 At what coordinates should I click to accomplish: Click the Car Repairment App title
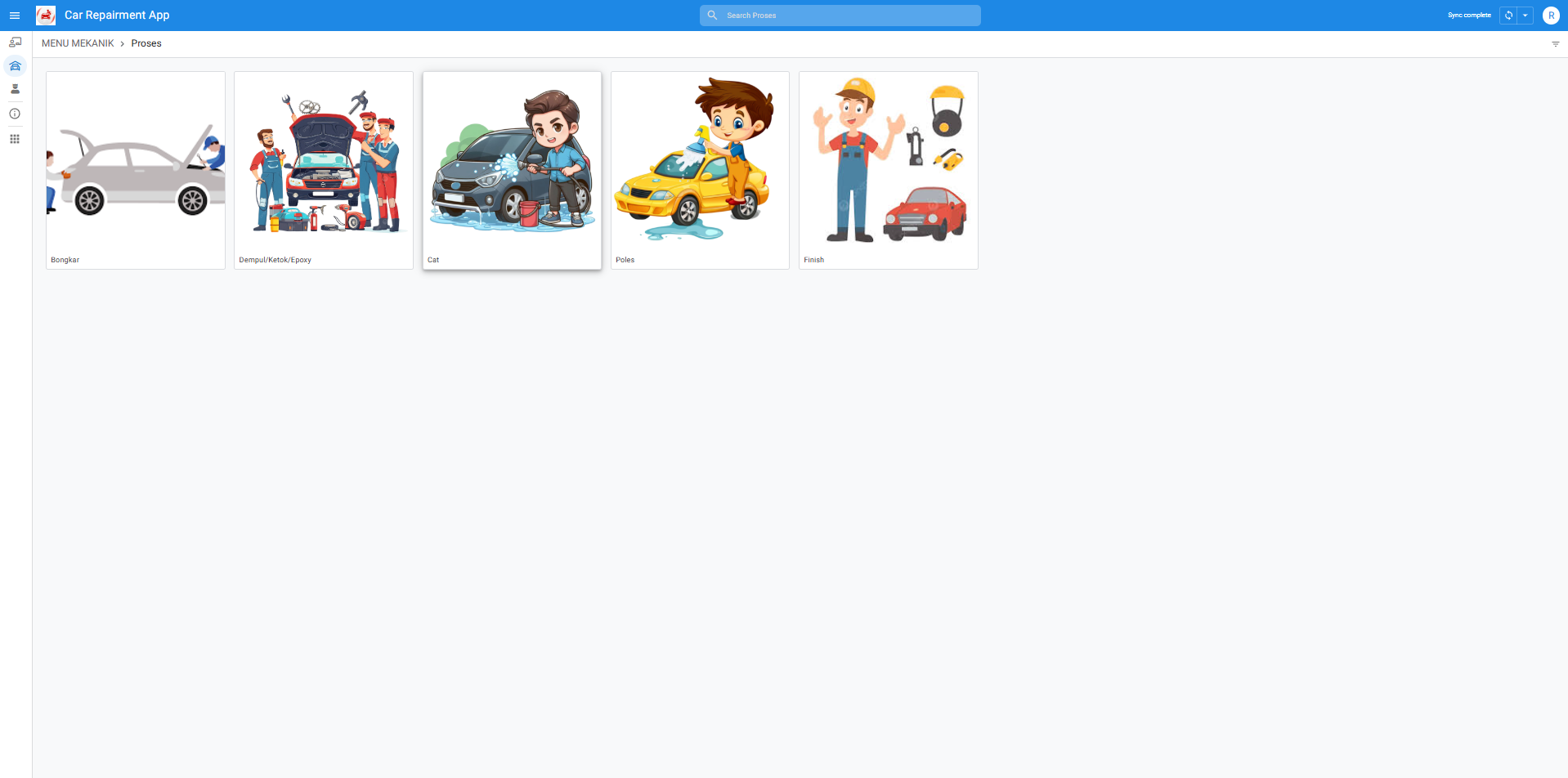tap(117, 16)
